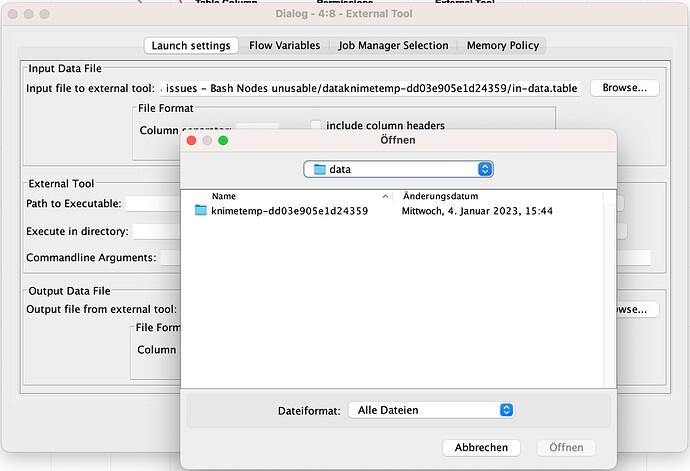Click the folder icon in data dropdown
The height and width of the screenshot is (471, 690).
coord(319,169)
